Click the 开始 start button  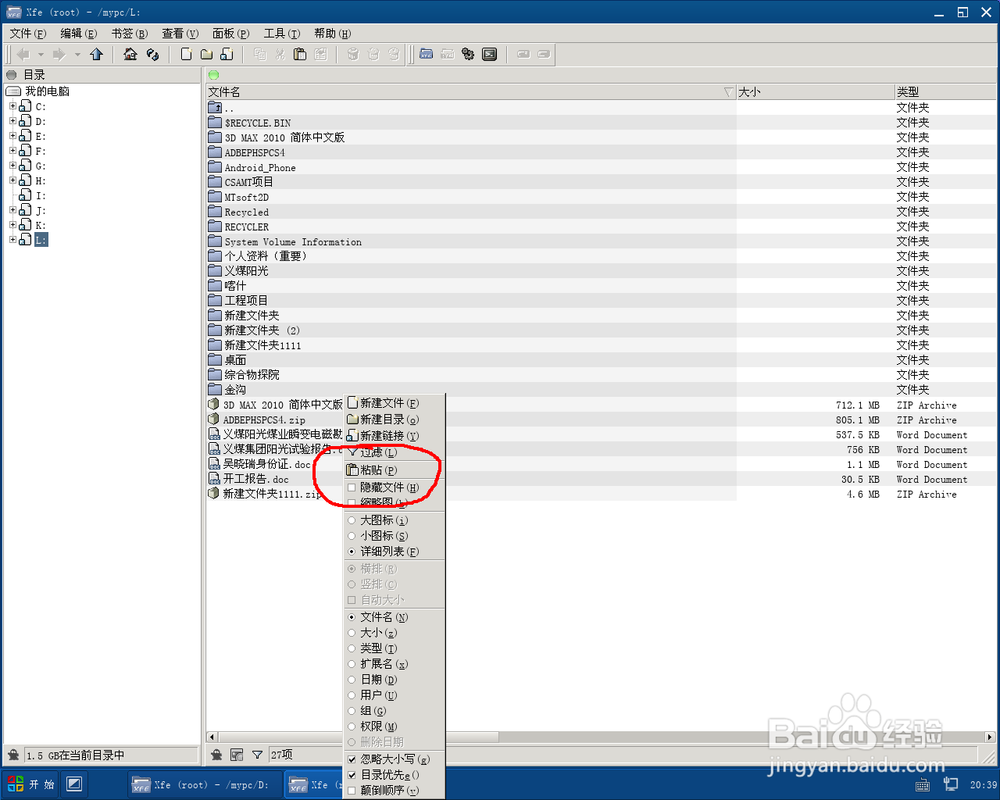click(30, 784)
